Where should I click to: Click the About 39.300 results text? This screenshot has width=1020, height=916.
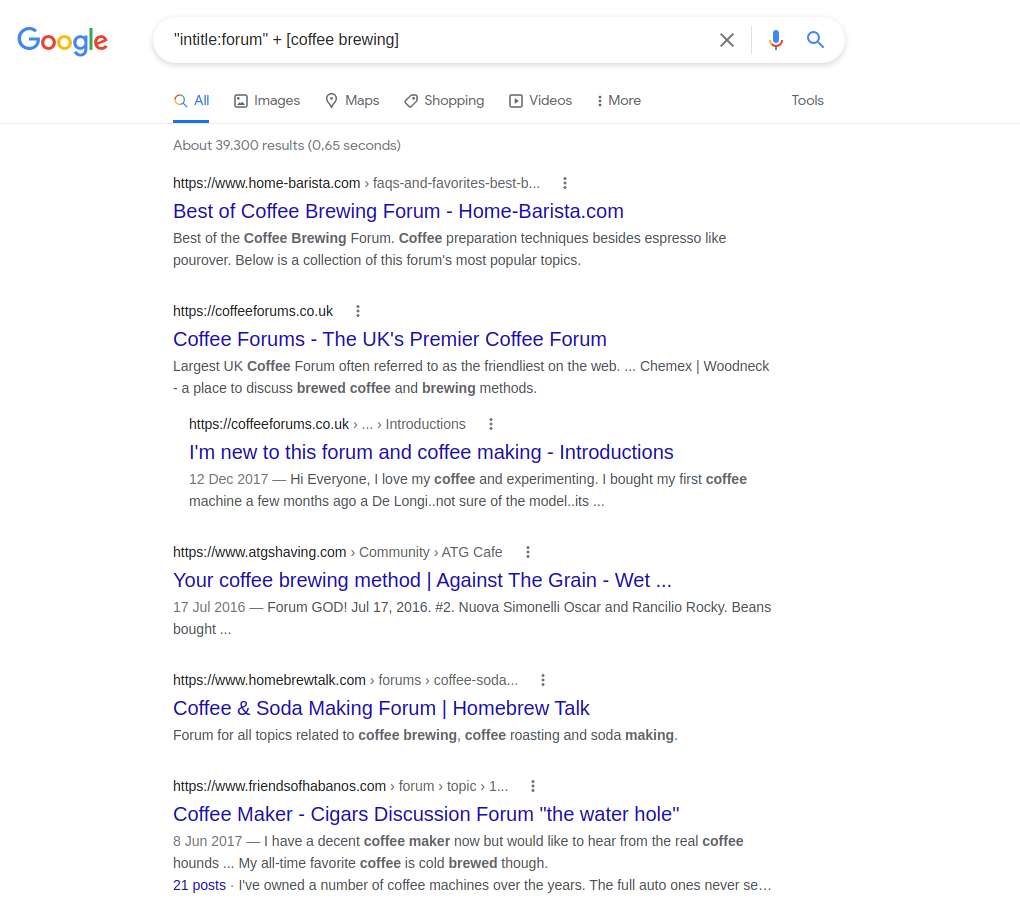[287, 146]
